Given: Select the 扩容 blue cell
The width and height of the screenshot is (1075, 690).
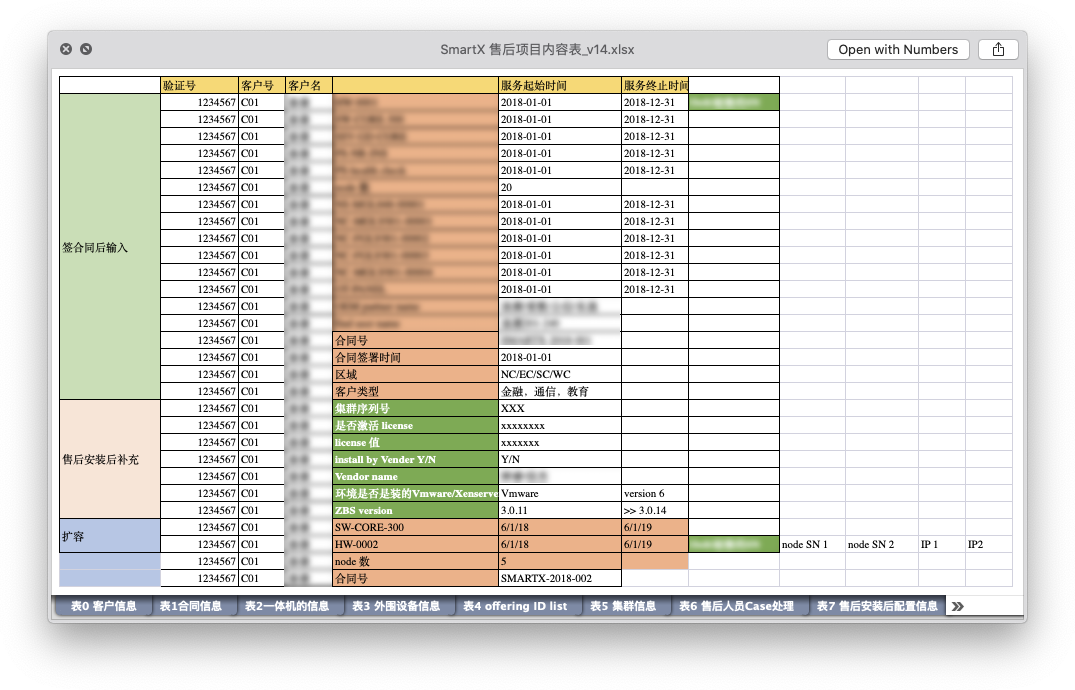Looking at the screenshot, I should point(110,536).
